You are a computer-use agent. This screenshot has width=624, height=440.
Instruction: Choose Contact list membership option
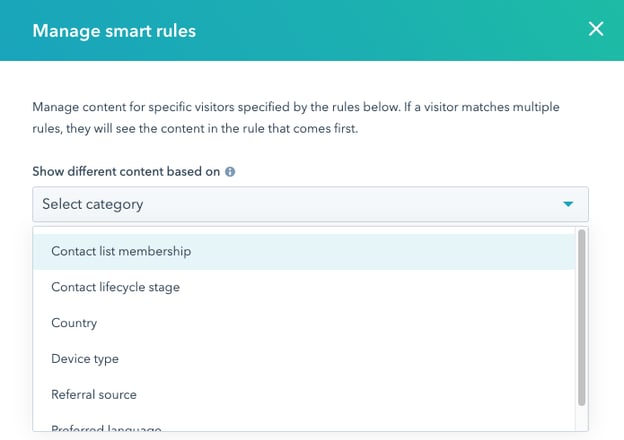coord(121,251)
